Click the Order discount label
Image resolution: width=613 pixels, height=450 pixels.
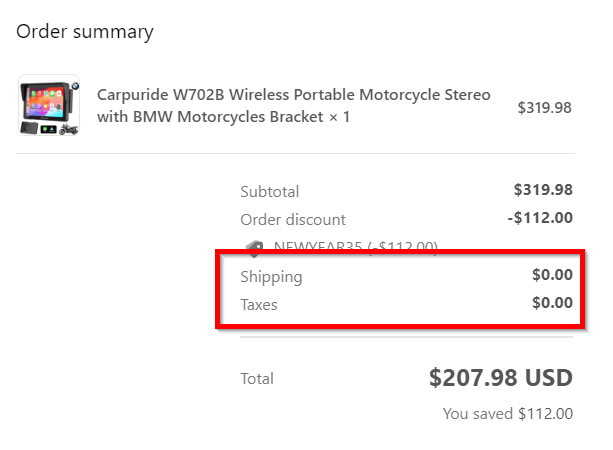293,219
